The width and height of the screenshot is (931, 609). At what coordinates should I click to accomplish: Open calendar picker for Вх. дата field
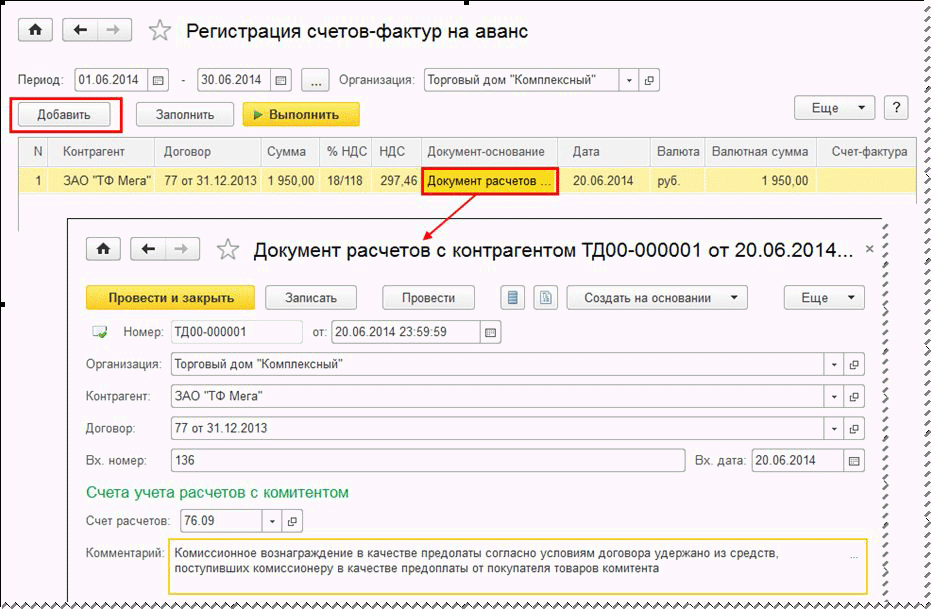point(853,461)
